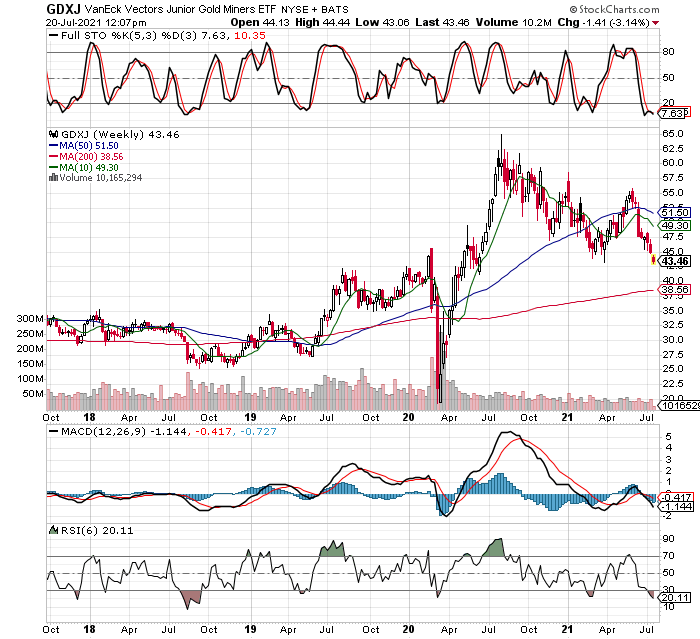Image resolution: width=700 pixels, height=639 pixels.
Task: Click the MA(10) 49.30 legend entry
Action: (89, 168)
